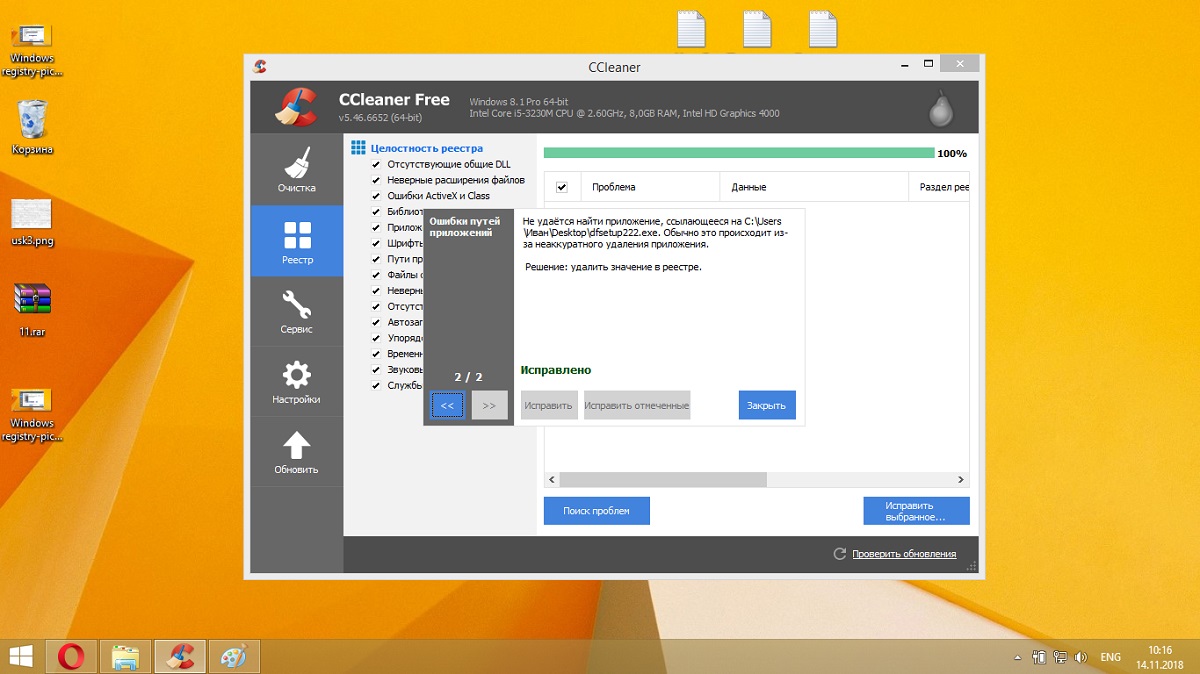The height and width of the screenshot is (674, 1200).
Task: Uncheck Отсутствующие общие DLL option
Action: pos(376,164)
